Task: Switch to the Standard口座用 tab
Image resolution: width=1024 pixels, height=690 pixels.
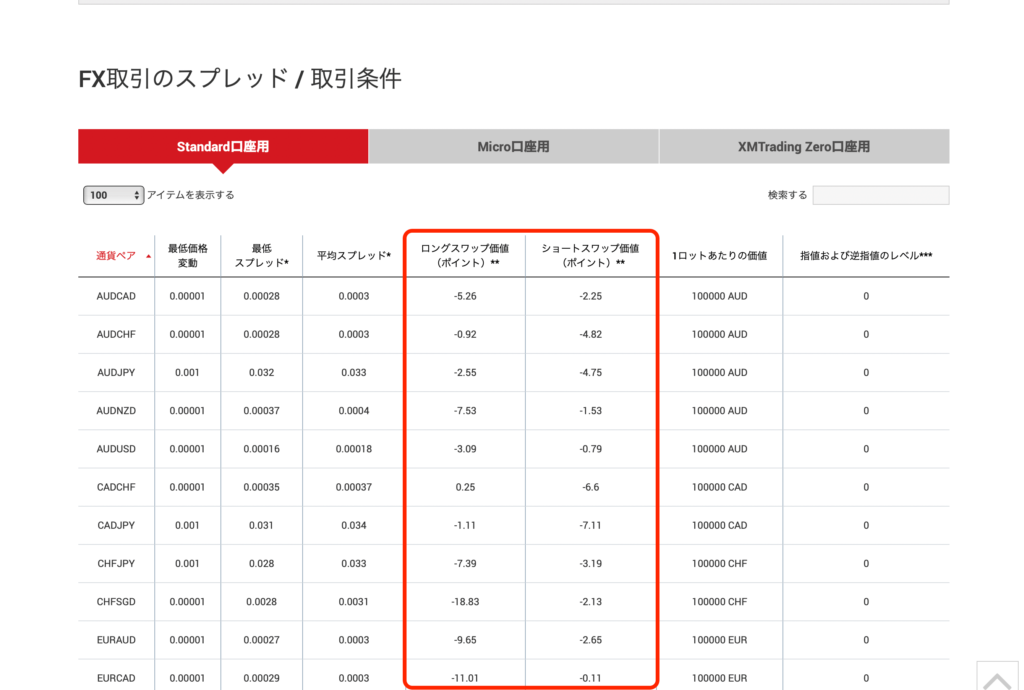Action: click(223, 146)
